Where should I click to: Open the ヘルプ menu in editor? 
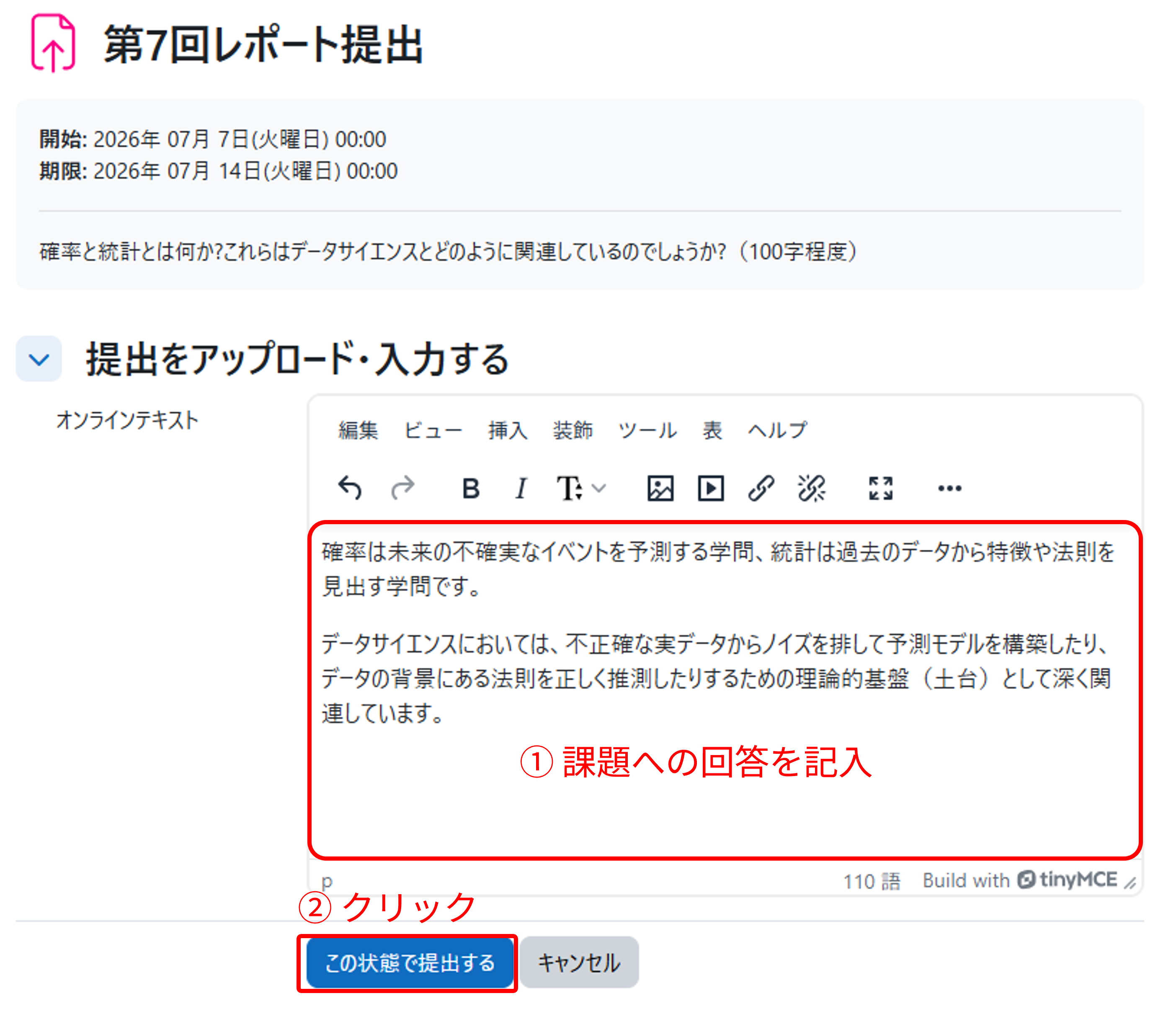[x=777, y=430]
